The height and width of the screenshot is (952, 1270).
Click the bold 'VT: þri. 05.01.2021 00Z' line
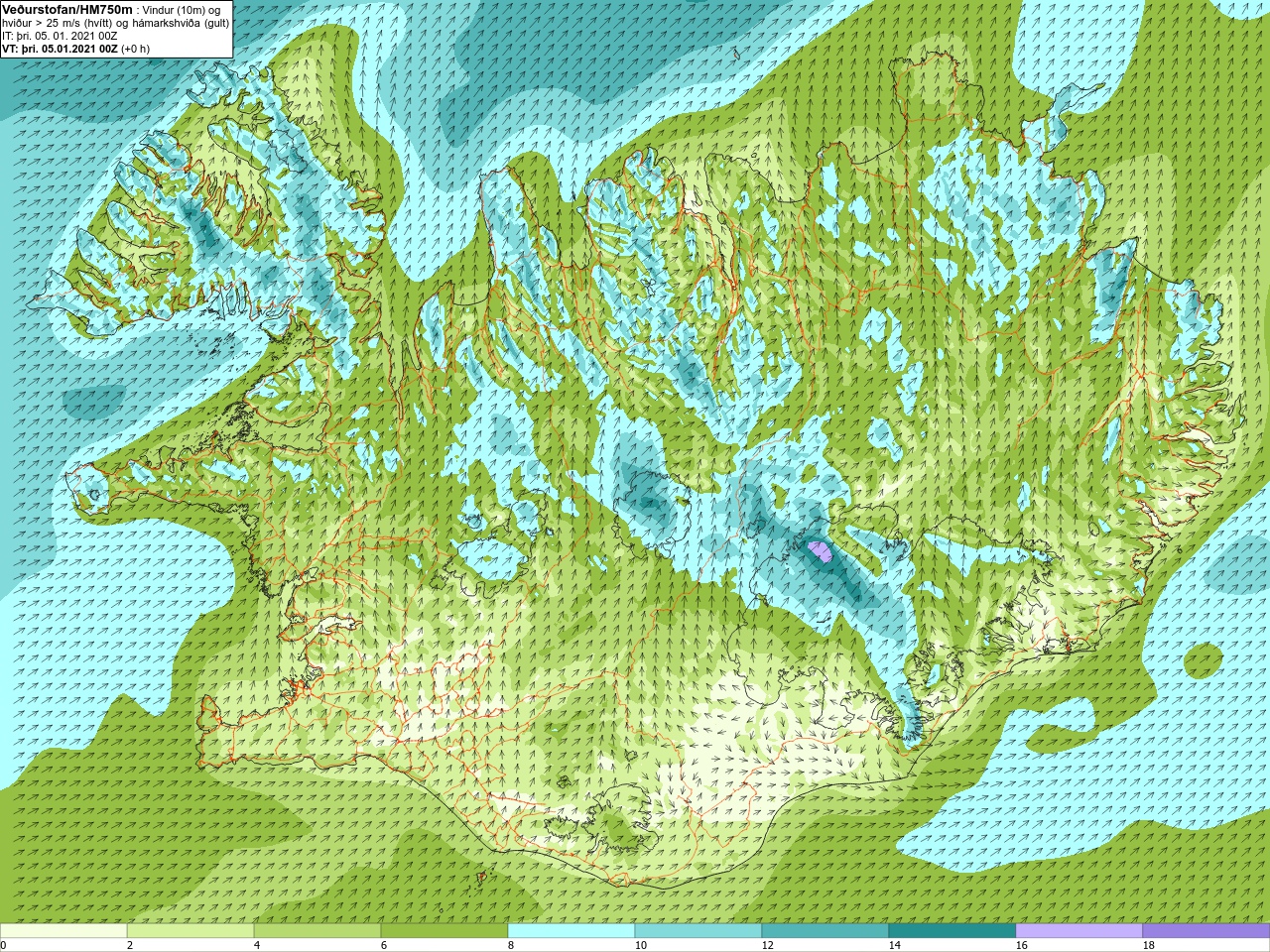pos(61,49)
